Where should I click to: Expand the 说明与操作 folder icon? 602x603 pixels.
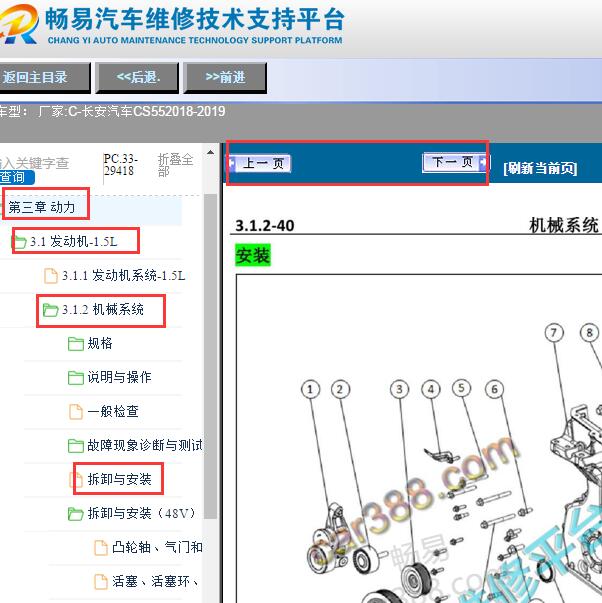76,377
